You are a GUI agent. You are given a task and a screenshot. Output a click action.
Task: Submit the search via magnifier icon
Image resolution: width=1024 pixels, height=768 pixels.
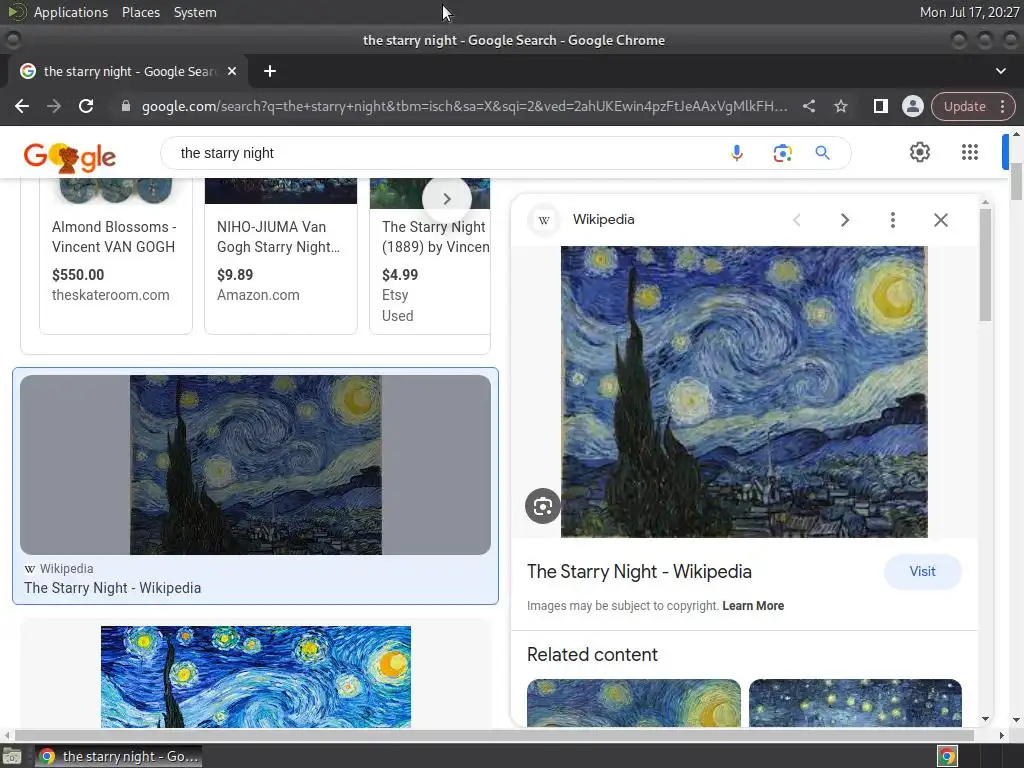(823, 153)
